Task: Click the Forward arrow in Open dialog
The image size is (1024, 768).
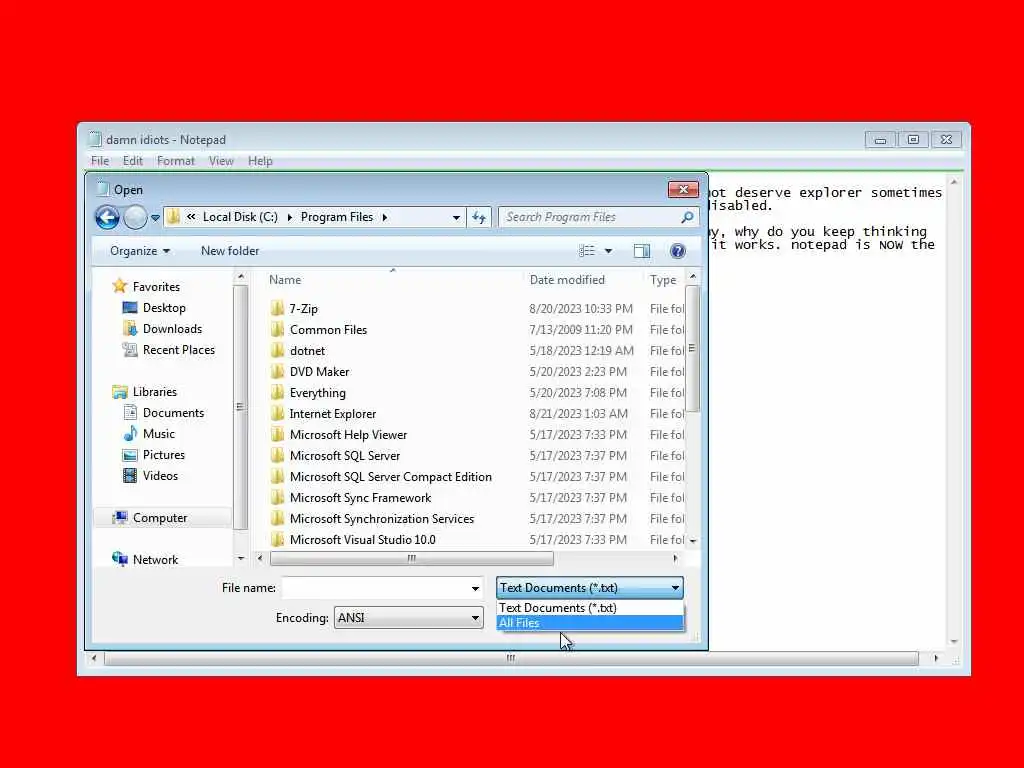Action: 135,217
